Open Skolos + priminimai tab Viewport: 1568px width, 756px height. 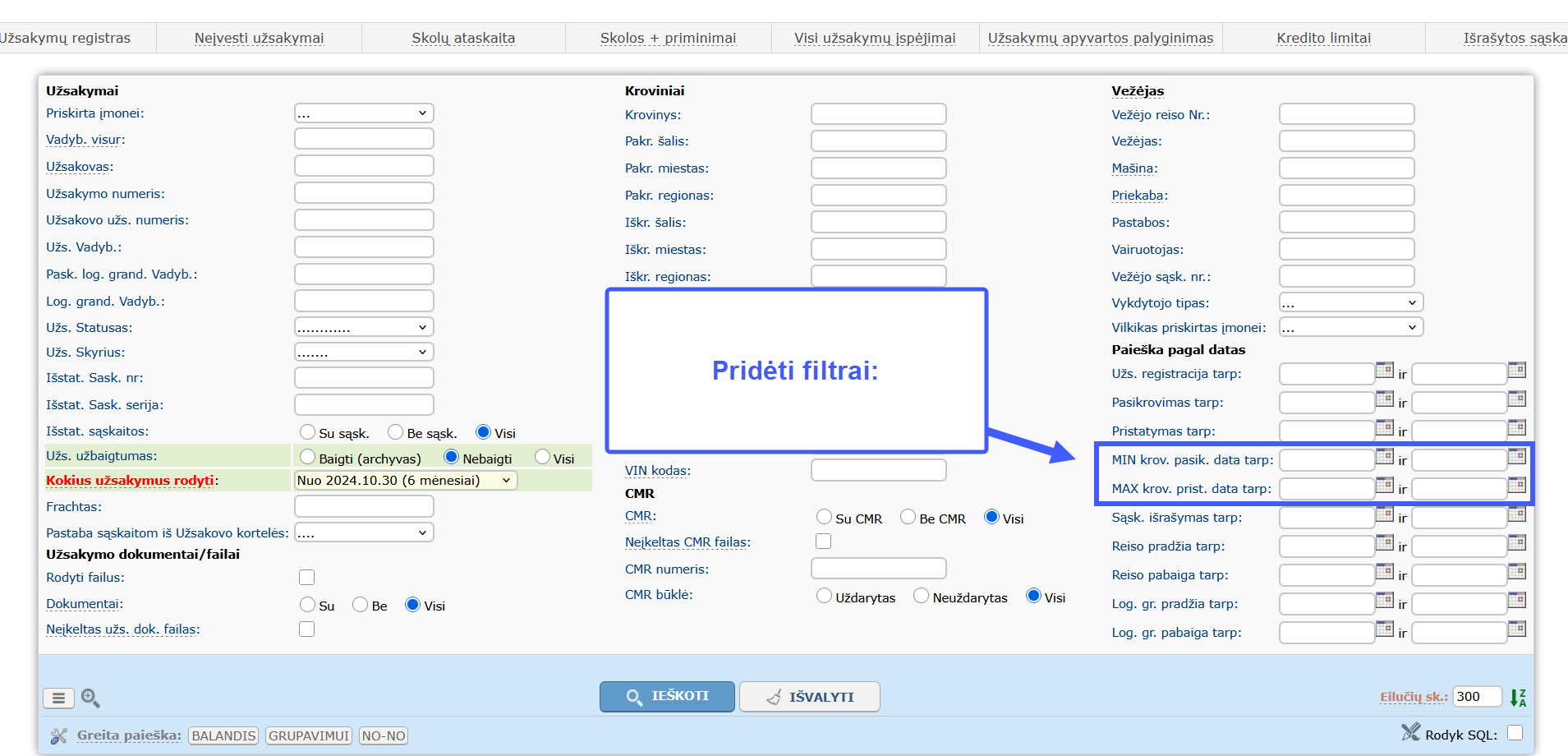click(x=668, y=38)
